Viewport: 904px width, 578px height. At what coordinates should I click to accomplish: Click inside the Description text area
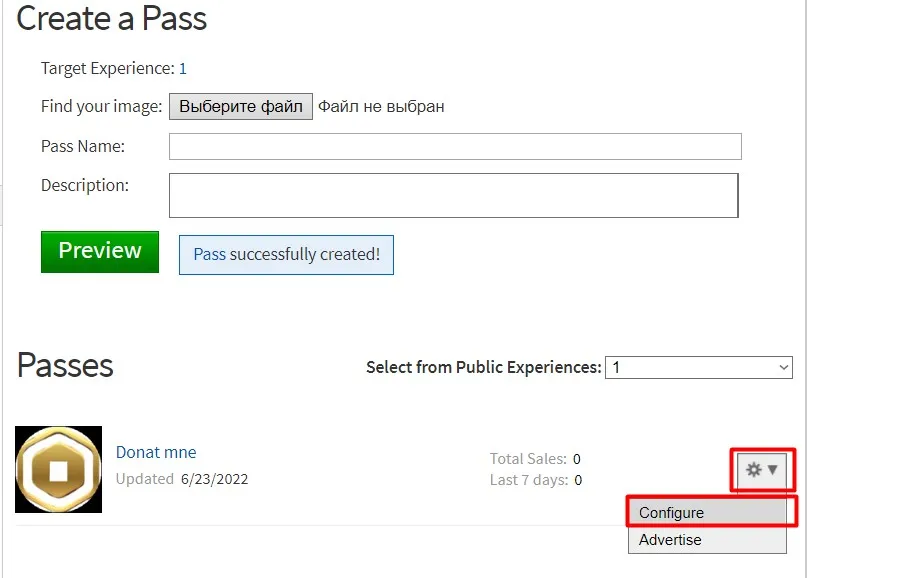tap(454, 195)
